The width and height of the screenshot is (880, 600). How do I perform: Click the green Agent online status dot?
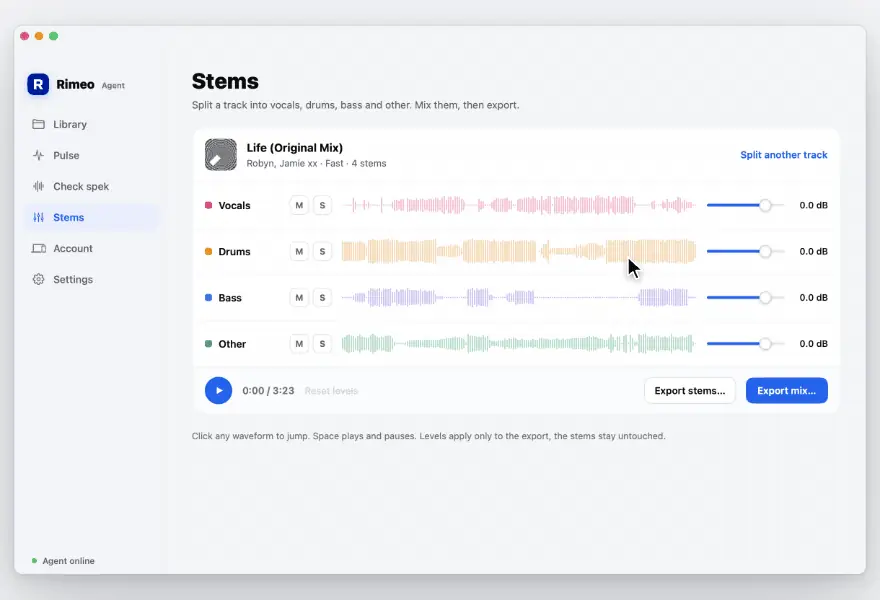[x=34, y=561]
